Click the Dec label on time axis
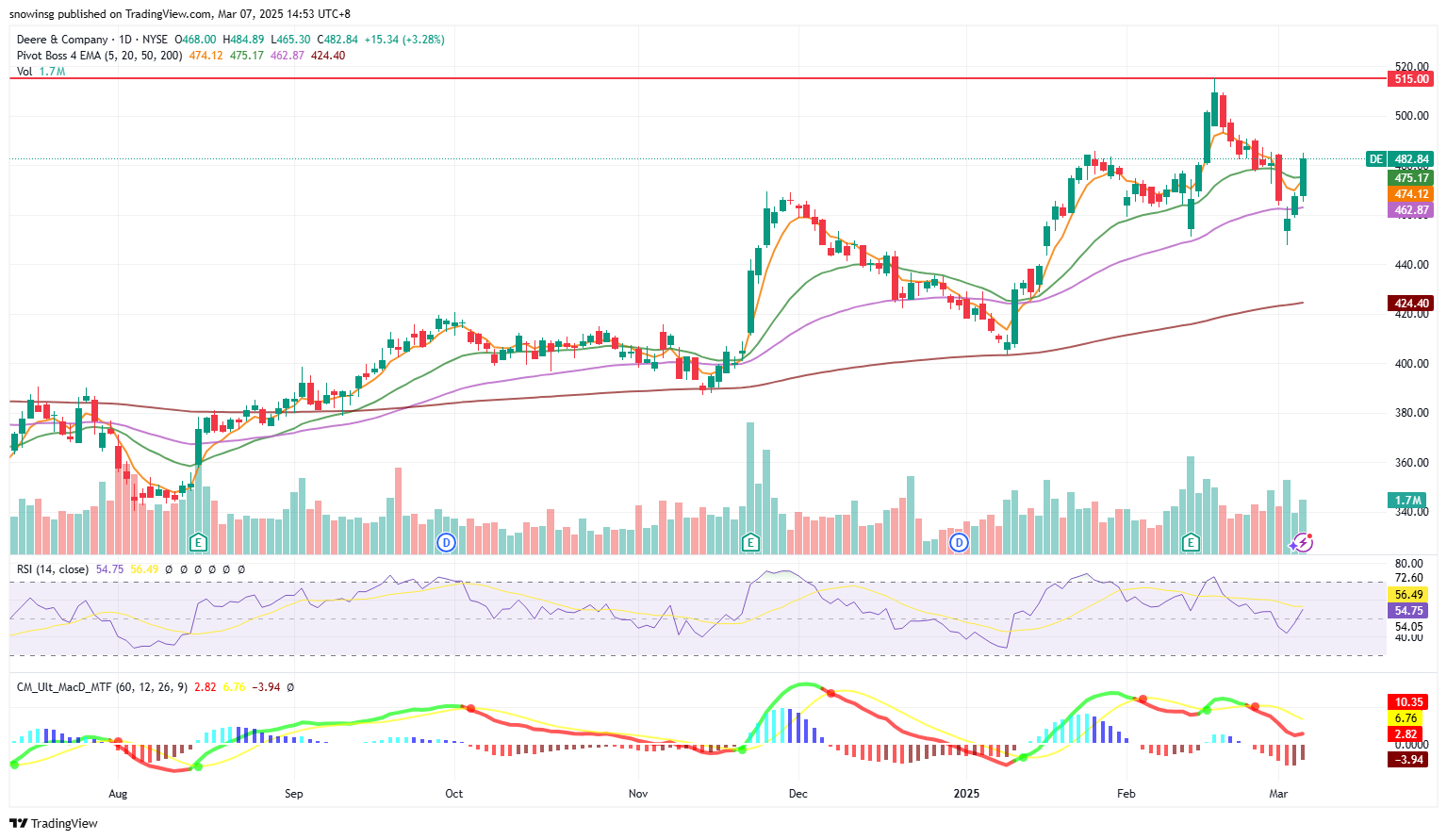Viewport: 1447px width, 840px height. [798, 794]
